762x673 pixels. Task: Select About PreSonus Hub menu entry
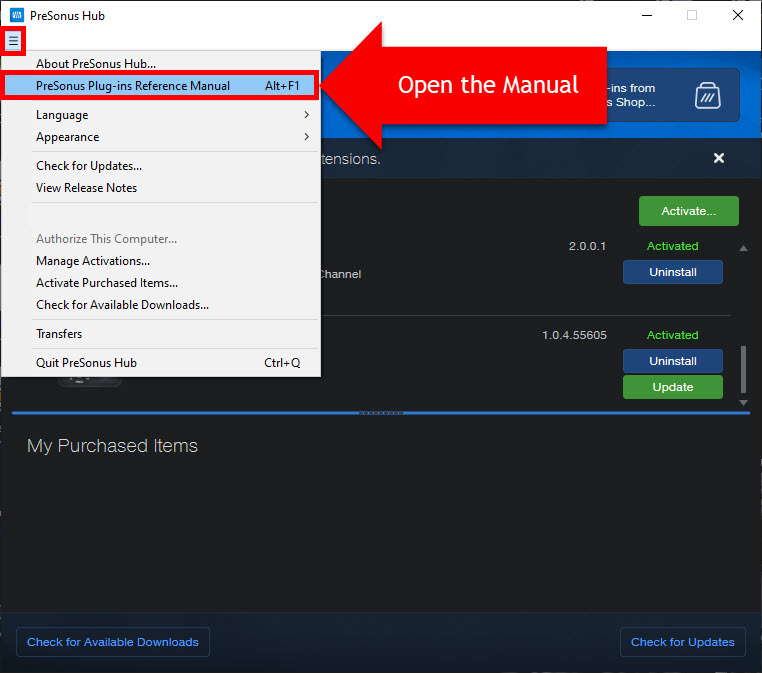[x=96, y=64]
